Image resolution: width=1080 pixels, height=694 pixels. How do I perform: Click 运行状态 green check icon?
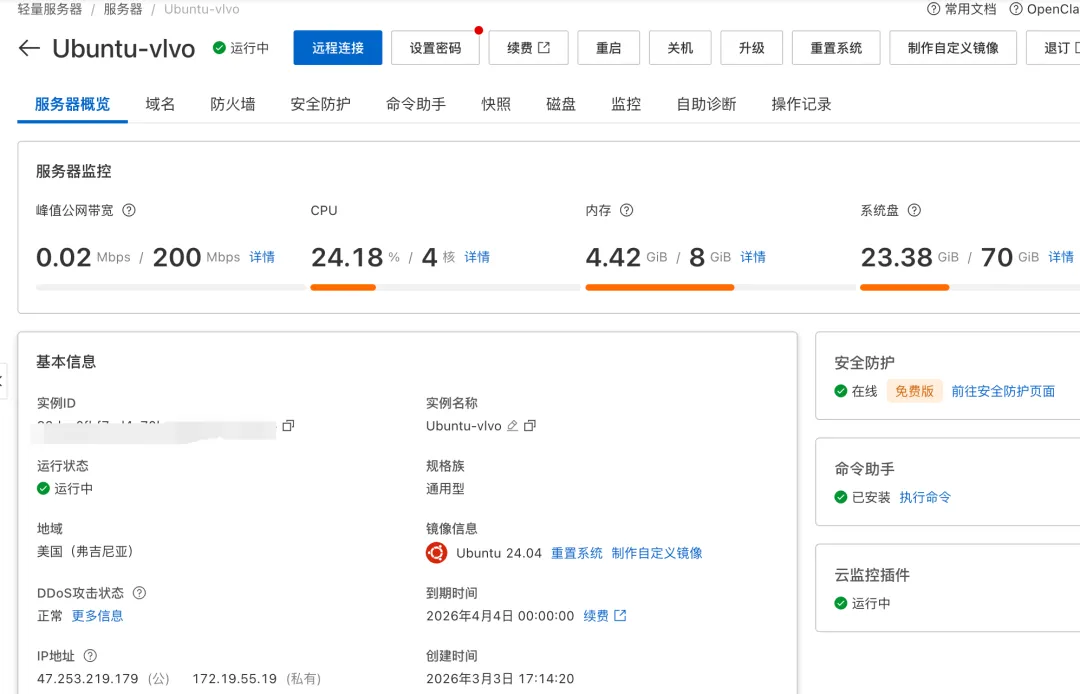click(x=43, y=488)
